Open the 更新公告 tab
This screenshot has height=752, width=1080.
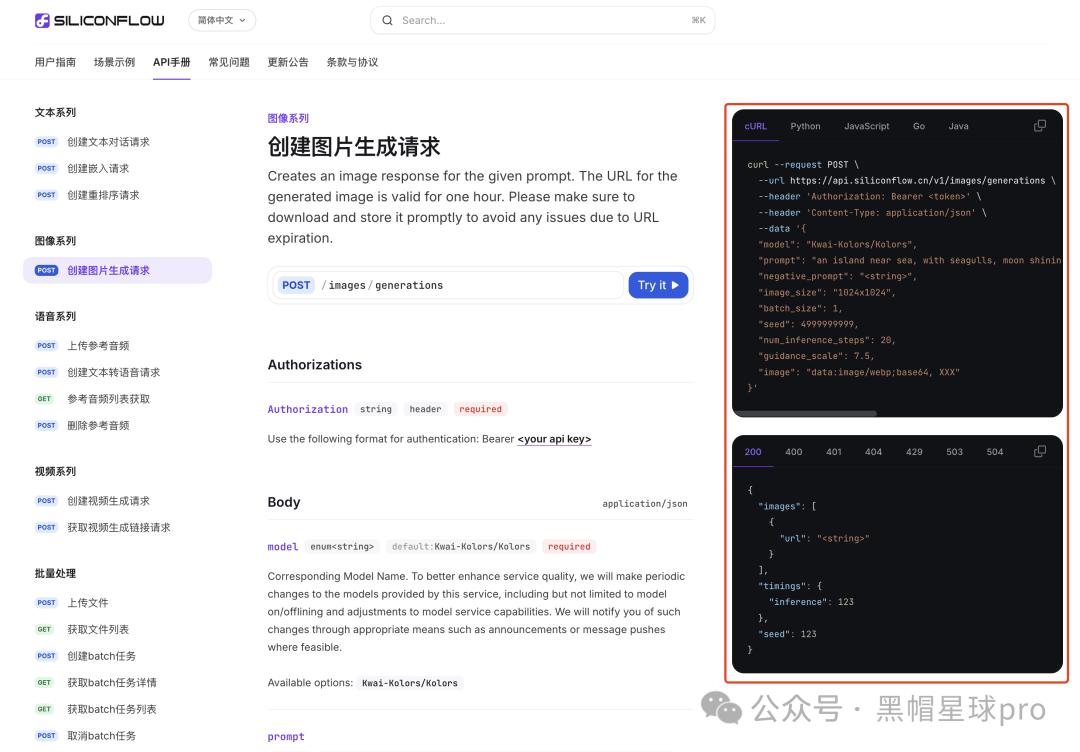(288, 62)
